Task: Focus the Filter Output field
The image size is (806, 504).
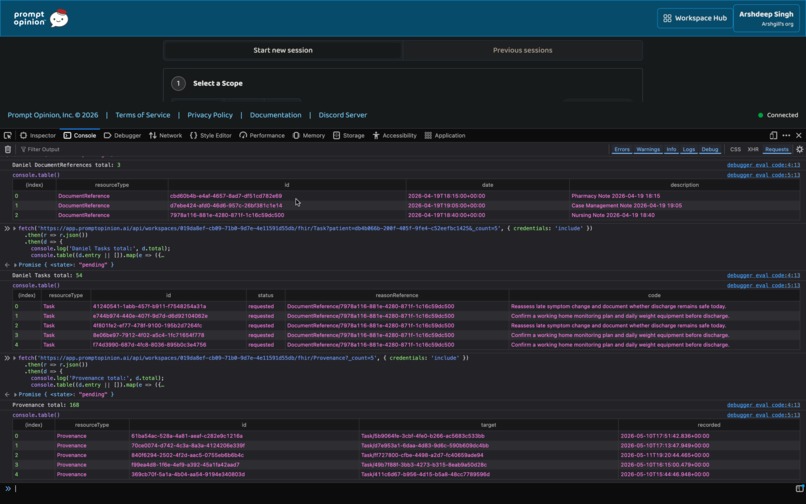Action: pyautogui.click(x=314, y=149)
